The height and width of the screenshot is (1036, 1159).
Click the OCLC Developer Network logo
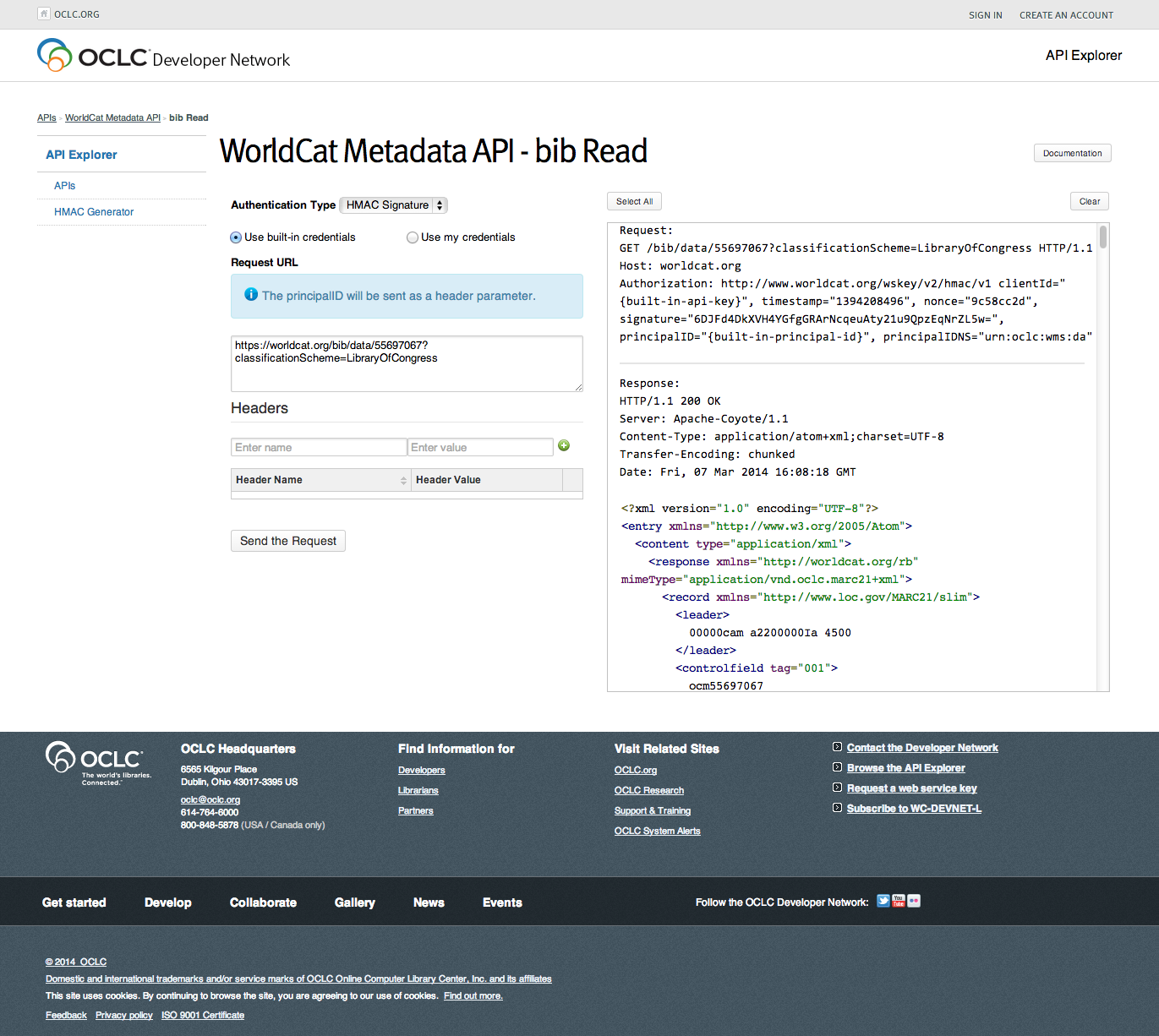(x=164, y=56)
